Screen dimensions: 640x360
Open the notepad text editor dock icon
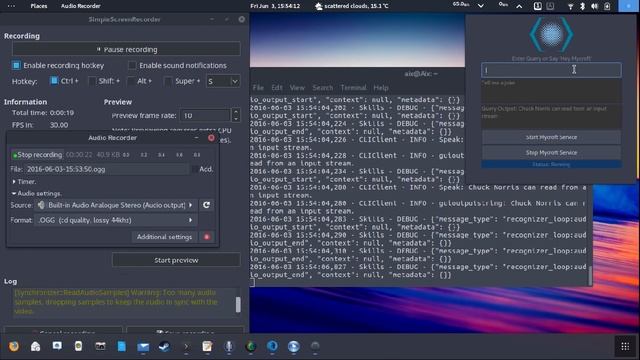tap(207, 347)
